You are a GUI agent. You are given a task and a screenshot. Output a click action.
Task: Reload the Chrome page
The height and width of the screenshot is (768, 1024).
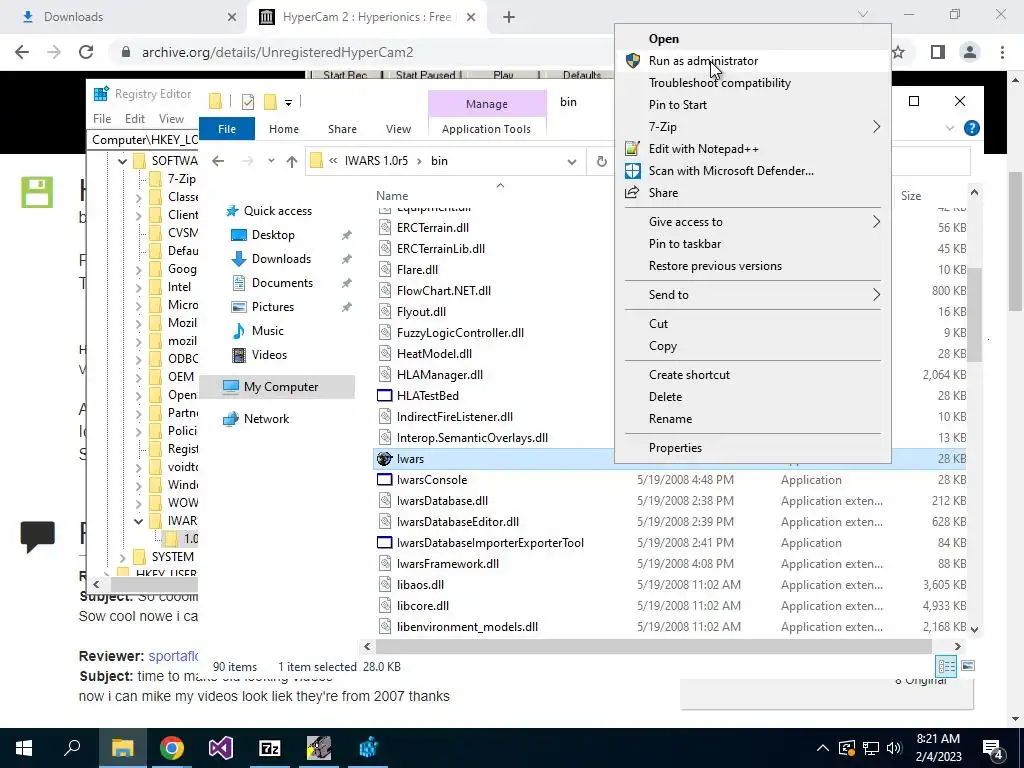pos(86,52)
